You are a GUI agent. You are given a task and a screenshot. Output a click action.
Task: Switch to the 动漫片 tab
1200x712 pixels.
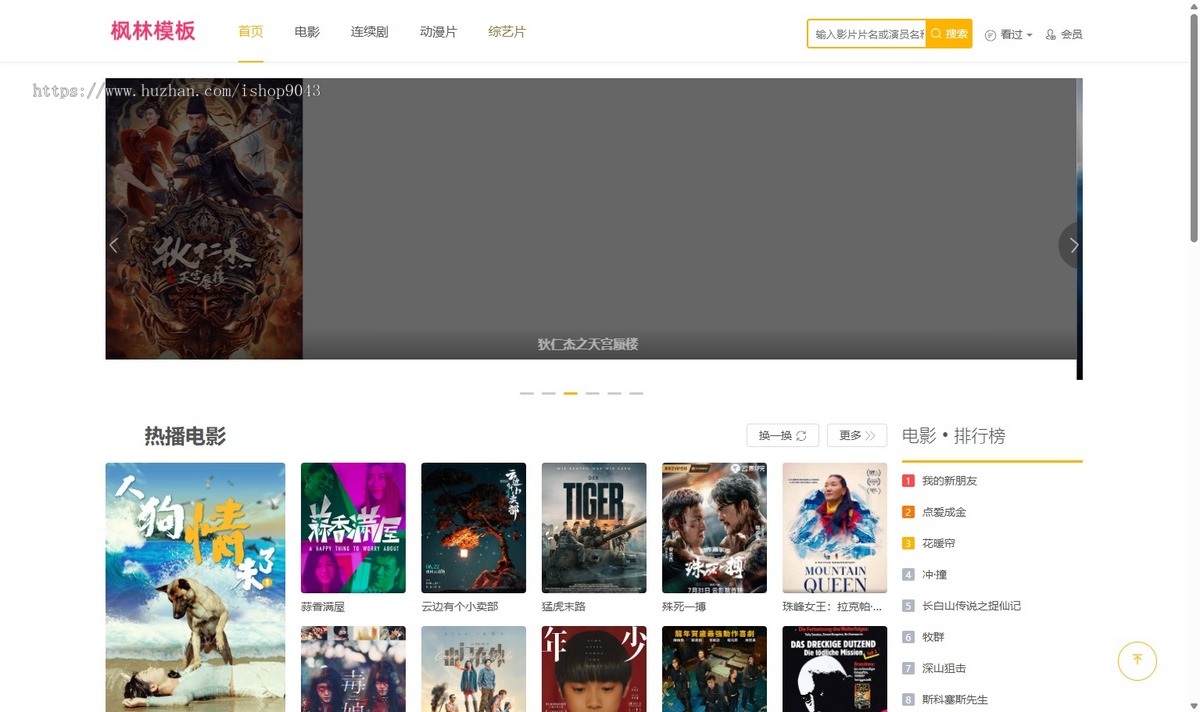(x=438, y=32)
